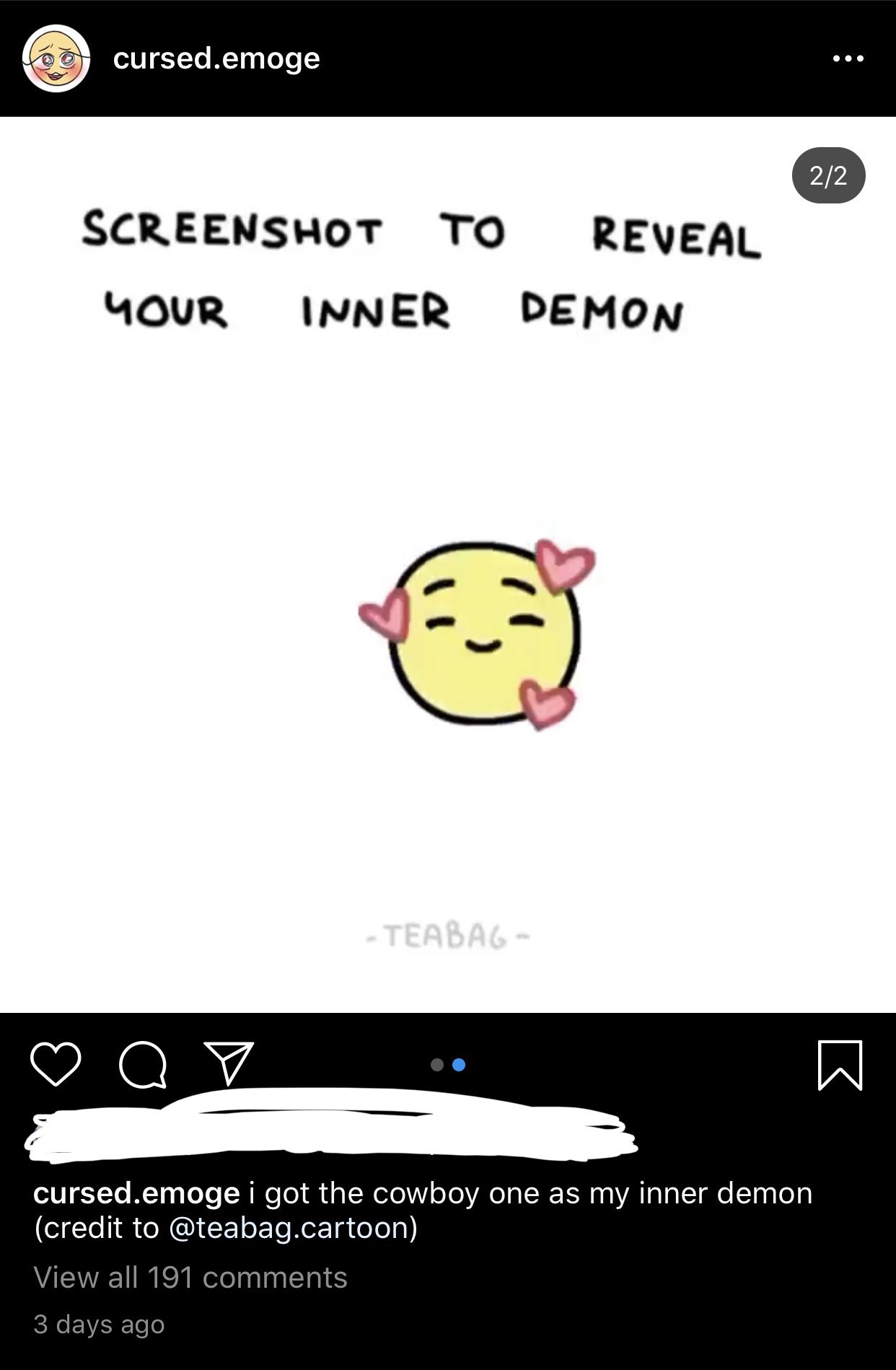Tap the hearts emoji drawing
The width and height of the screenshot is (896, 1370).
pyautogui.click(x=478, y=634)
